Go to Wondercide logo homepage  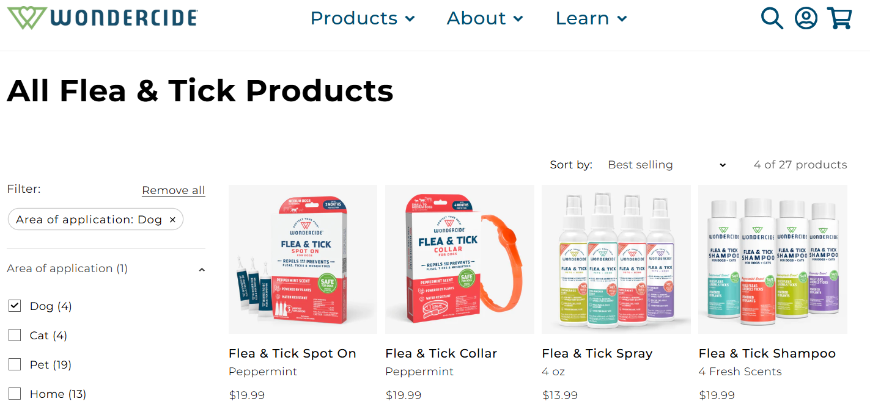tap(102, 18)
